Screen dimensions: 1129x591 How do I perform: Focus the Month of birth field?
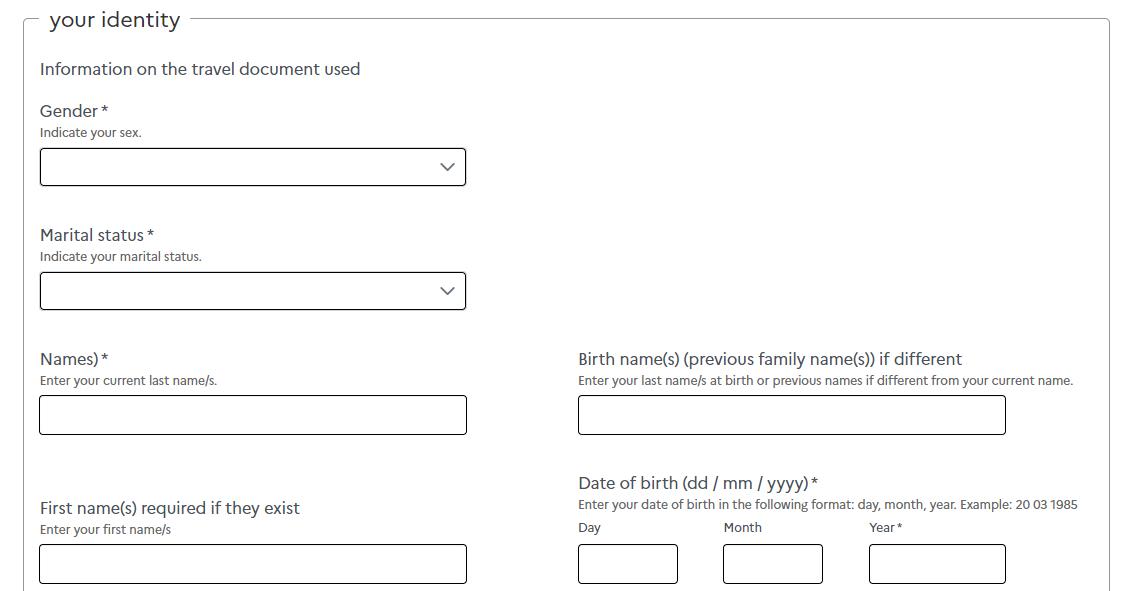(x=772, y=564)
